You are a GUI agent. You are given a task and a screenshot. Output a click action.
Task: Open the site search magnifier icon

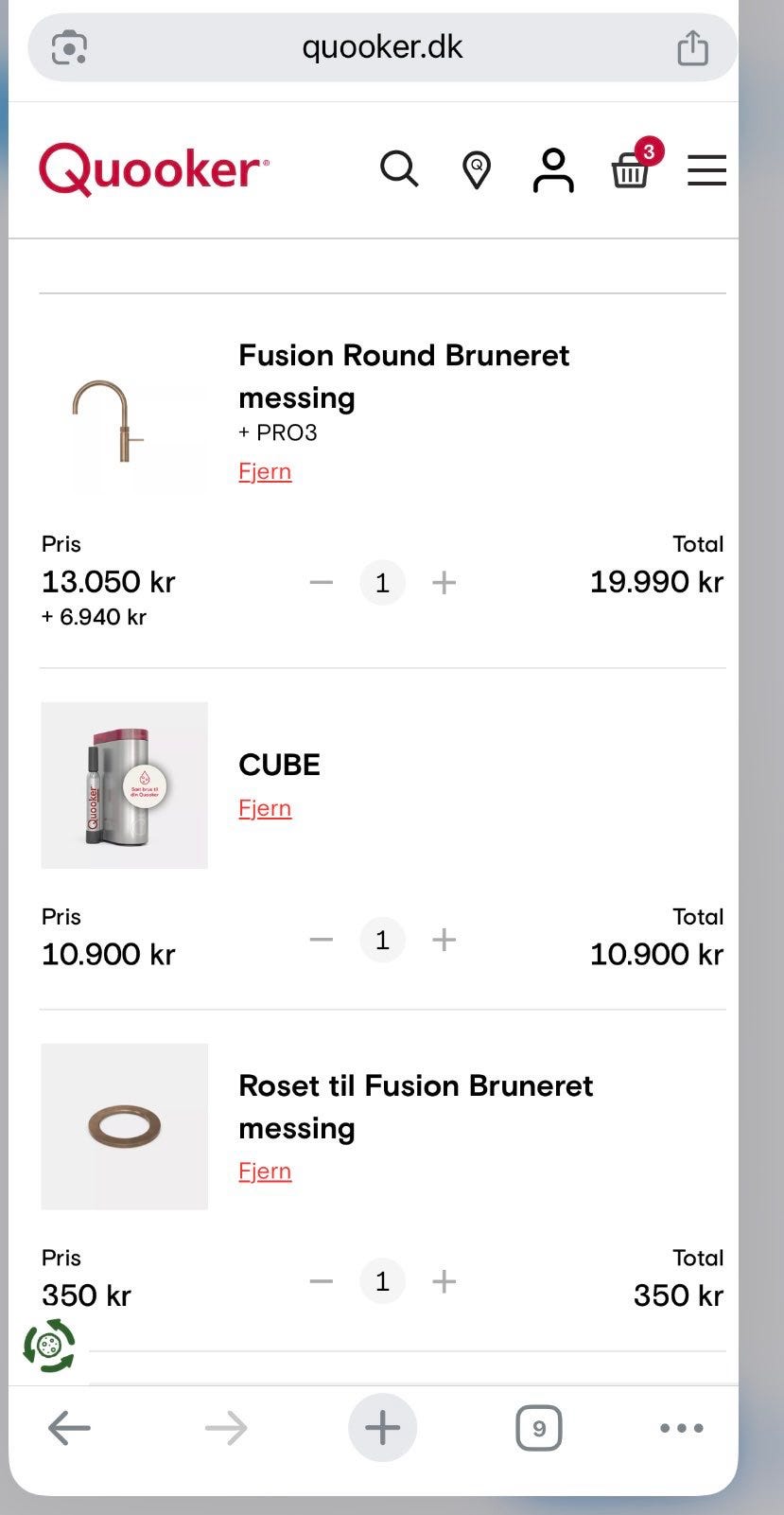point(399,170)
